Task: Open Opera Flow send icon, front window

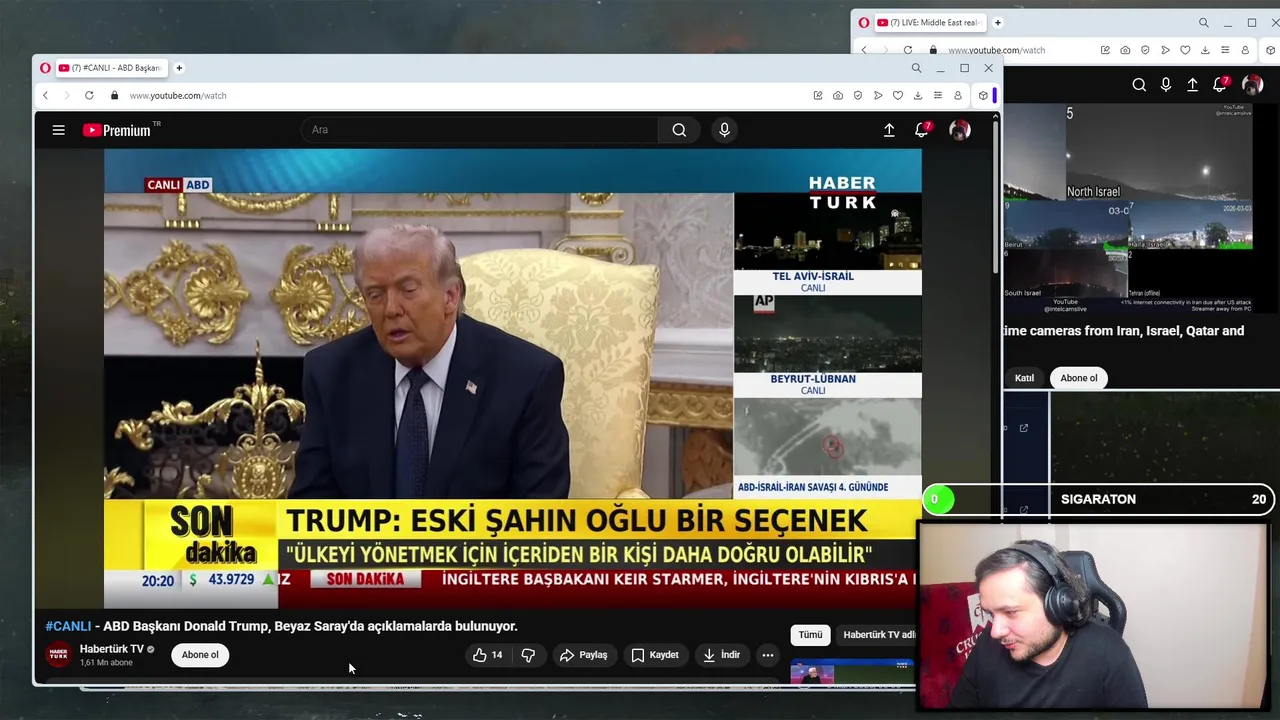Action: click(878, 96)
